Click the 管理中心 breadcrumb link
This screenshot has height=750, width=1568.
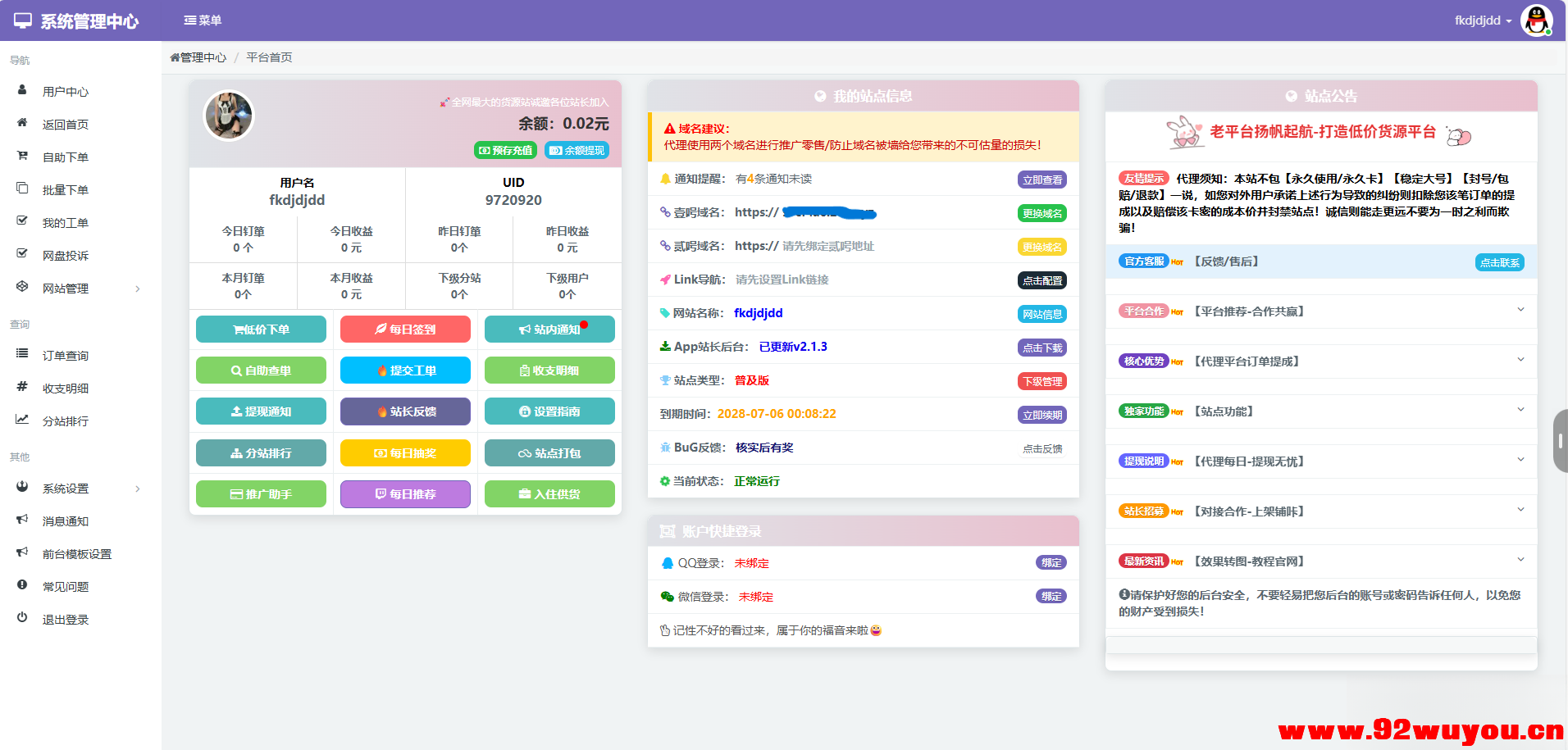200,57
